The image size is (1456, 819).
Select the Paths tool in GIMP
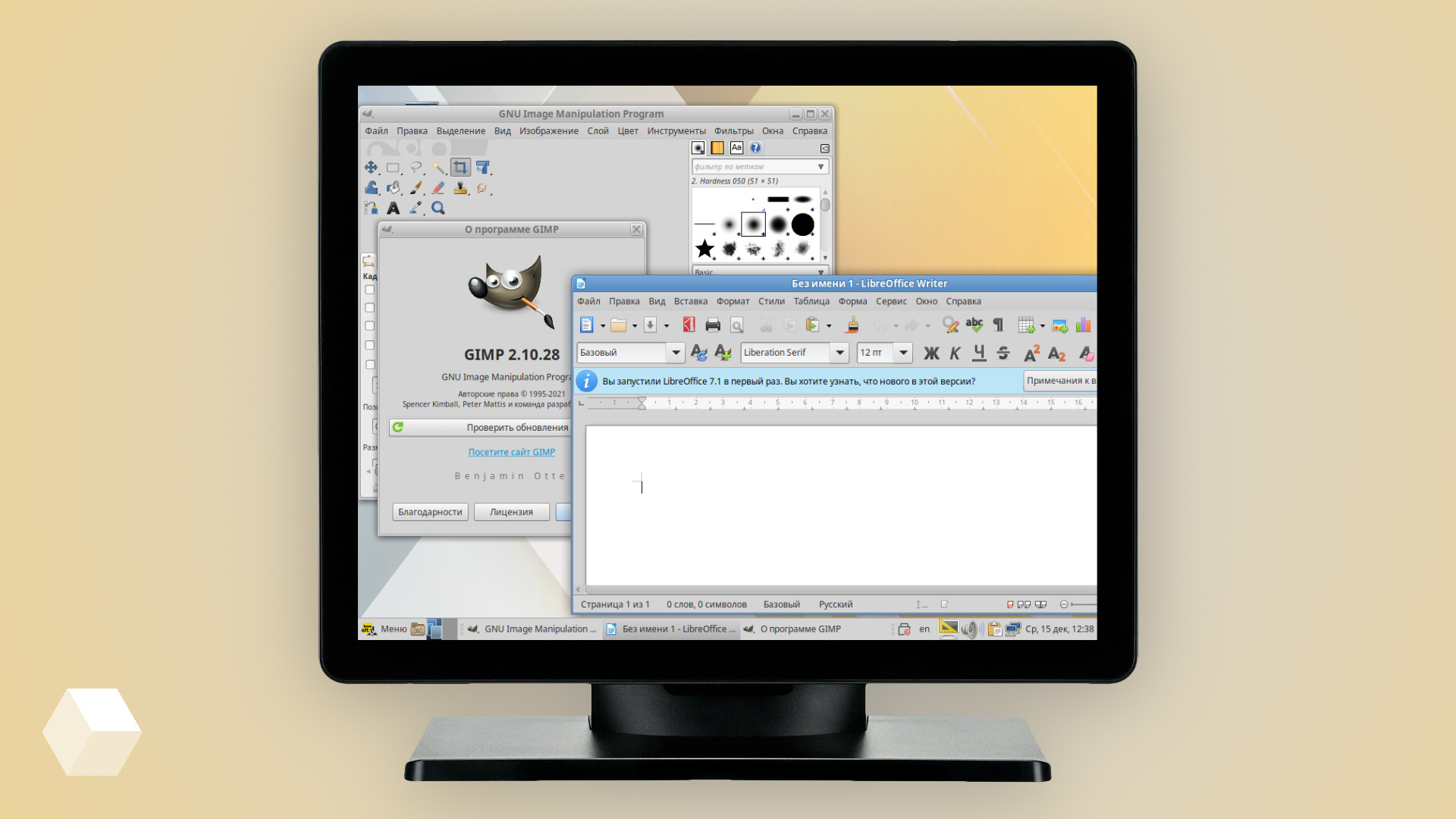click(371, 208)
